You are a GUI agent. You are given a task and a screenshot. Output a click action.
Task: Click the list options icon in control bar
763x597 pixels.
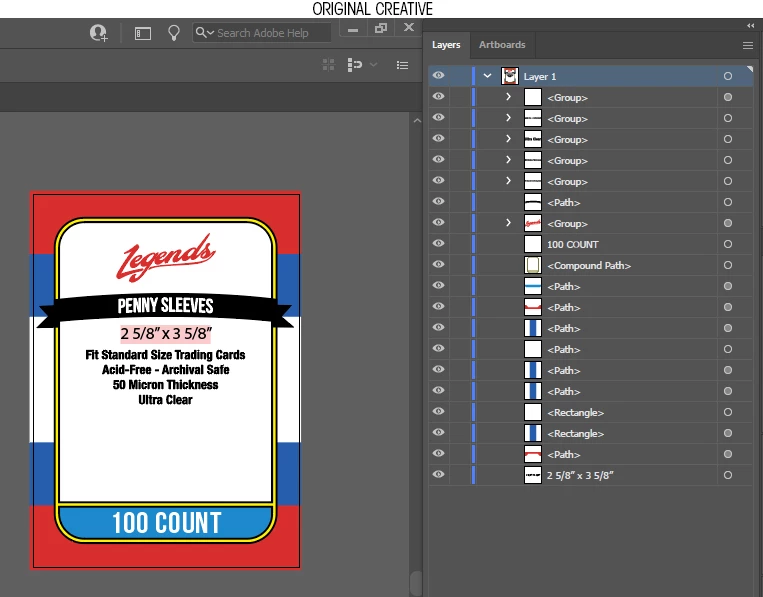(x=402, y=65)
